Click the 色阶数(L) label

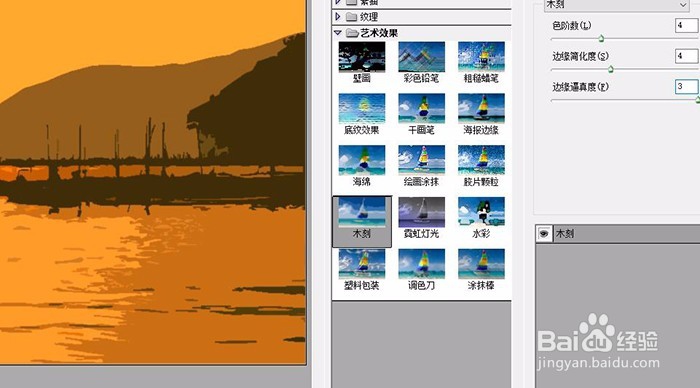pos(571,25)
